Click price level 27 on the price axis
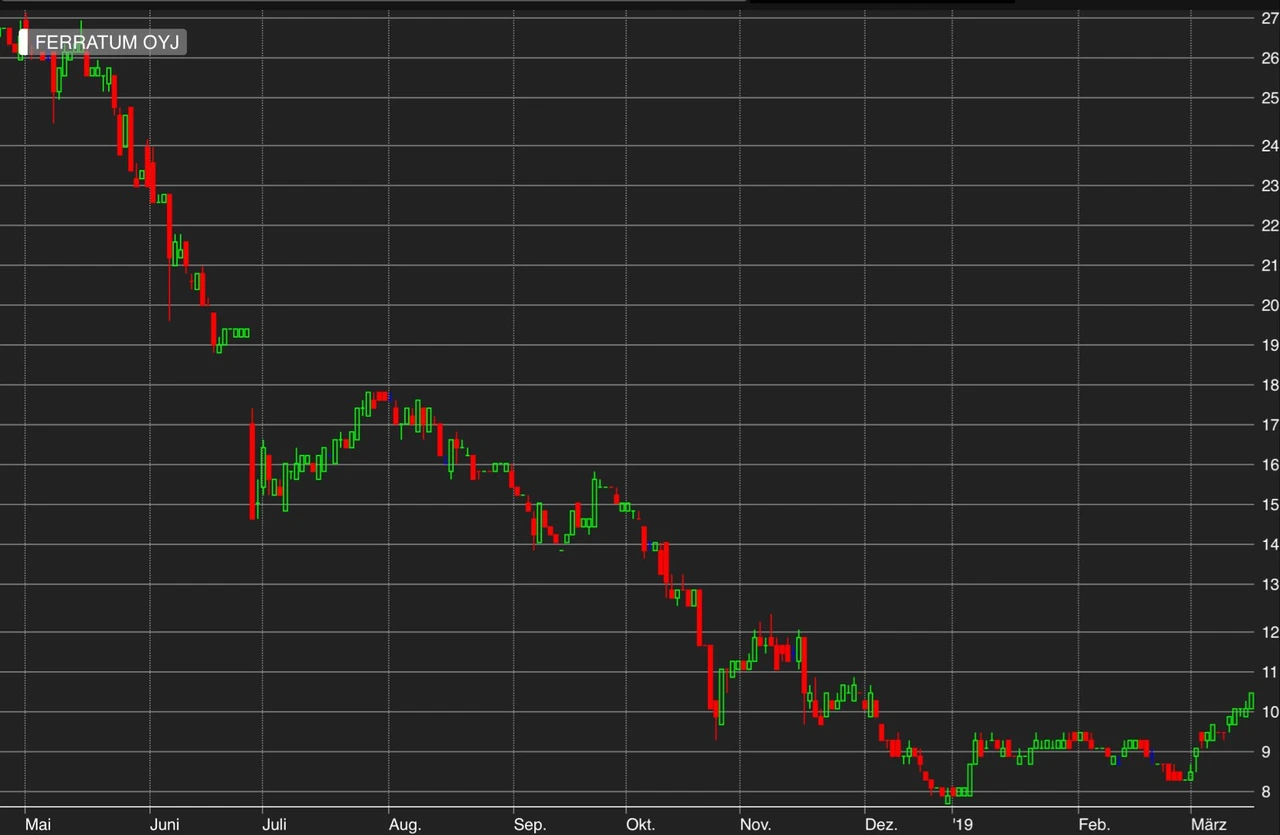The image size is (1280, 835). click(x=1270, y=17)
